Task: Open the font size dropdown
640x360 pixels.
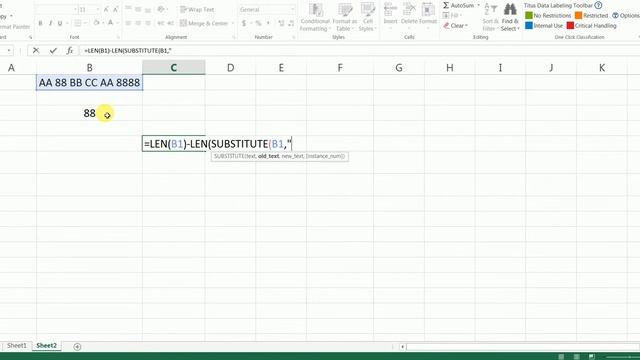Action: (x=98, y=9)
